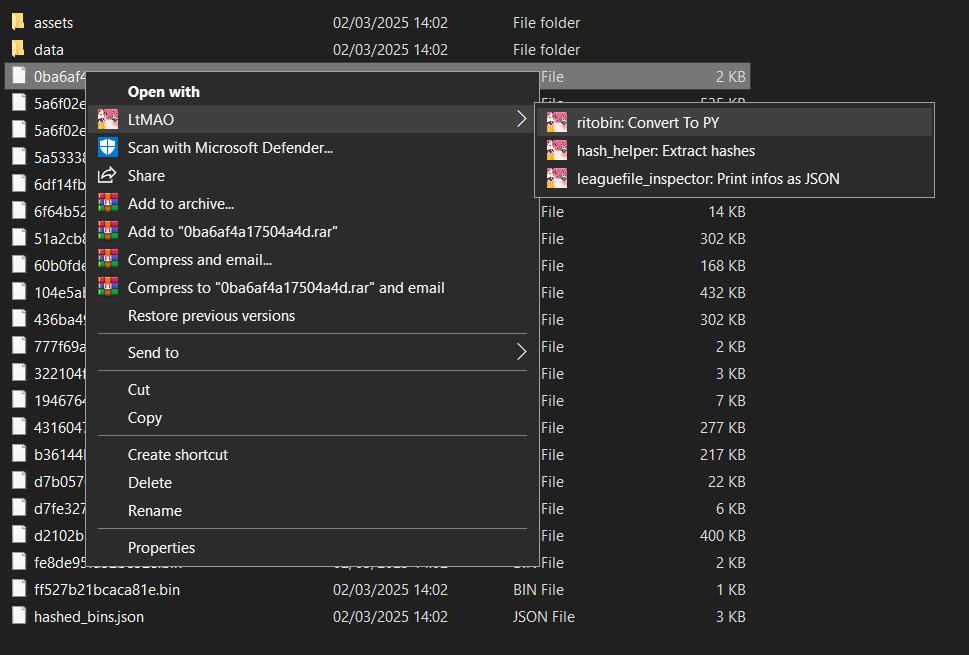
Task: Expand the LtMAO submenu arrow
Action: tap(521, 120)
